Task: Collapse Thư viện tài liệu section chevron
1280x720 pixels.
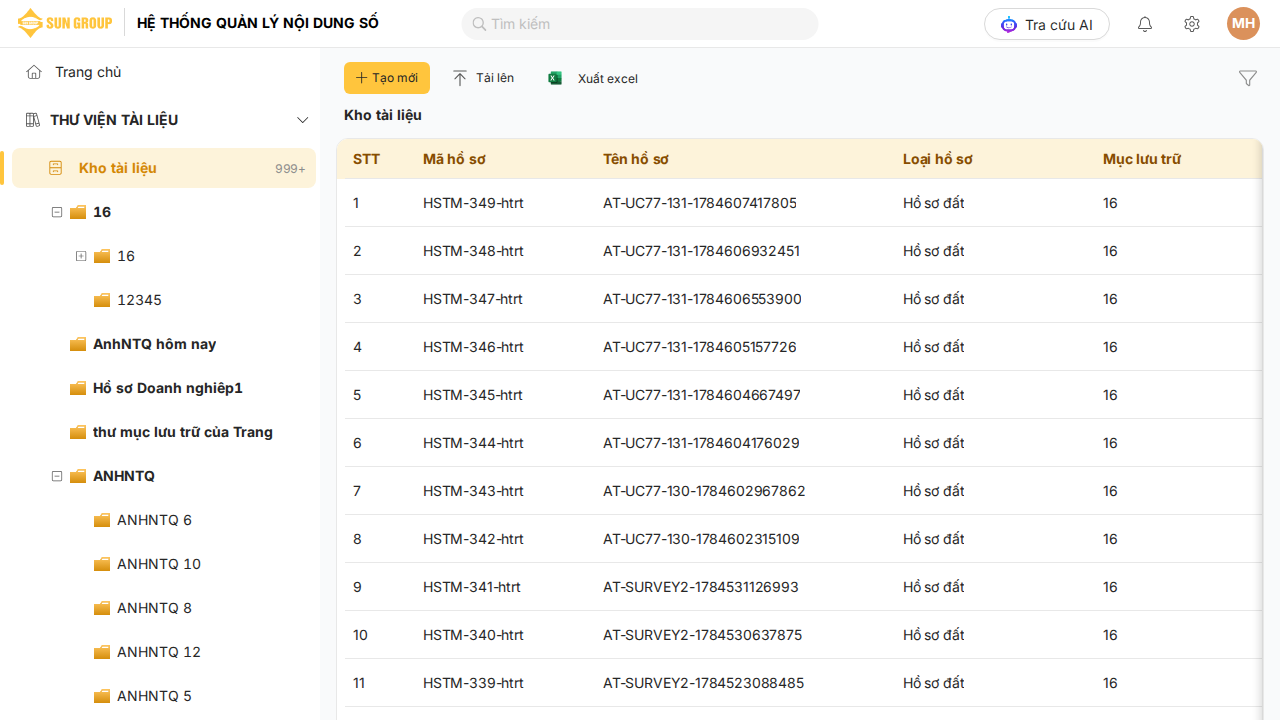Action: [303, 120]
